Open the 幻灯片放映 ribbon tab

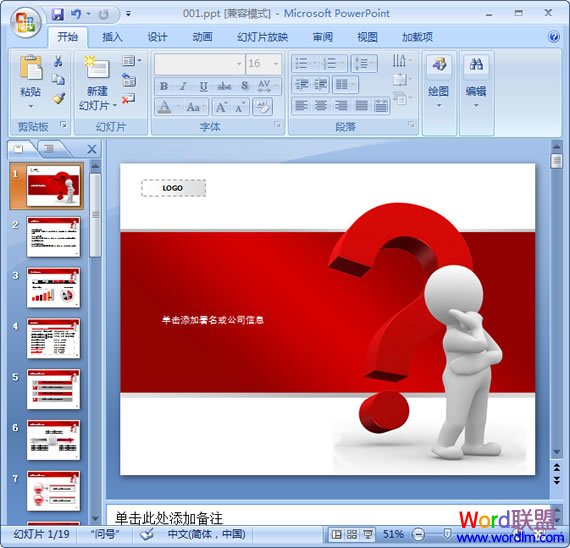point(262,37)
